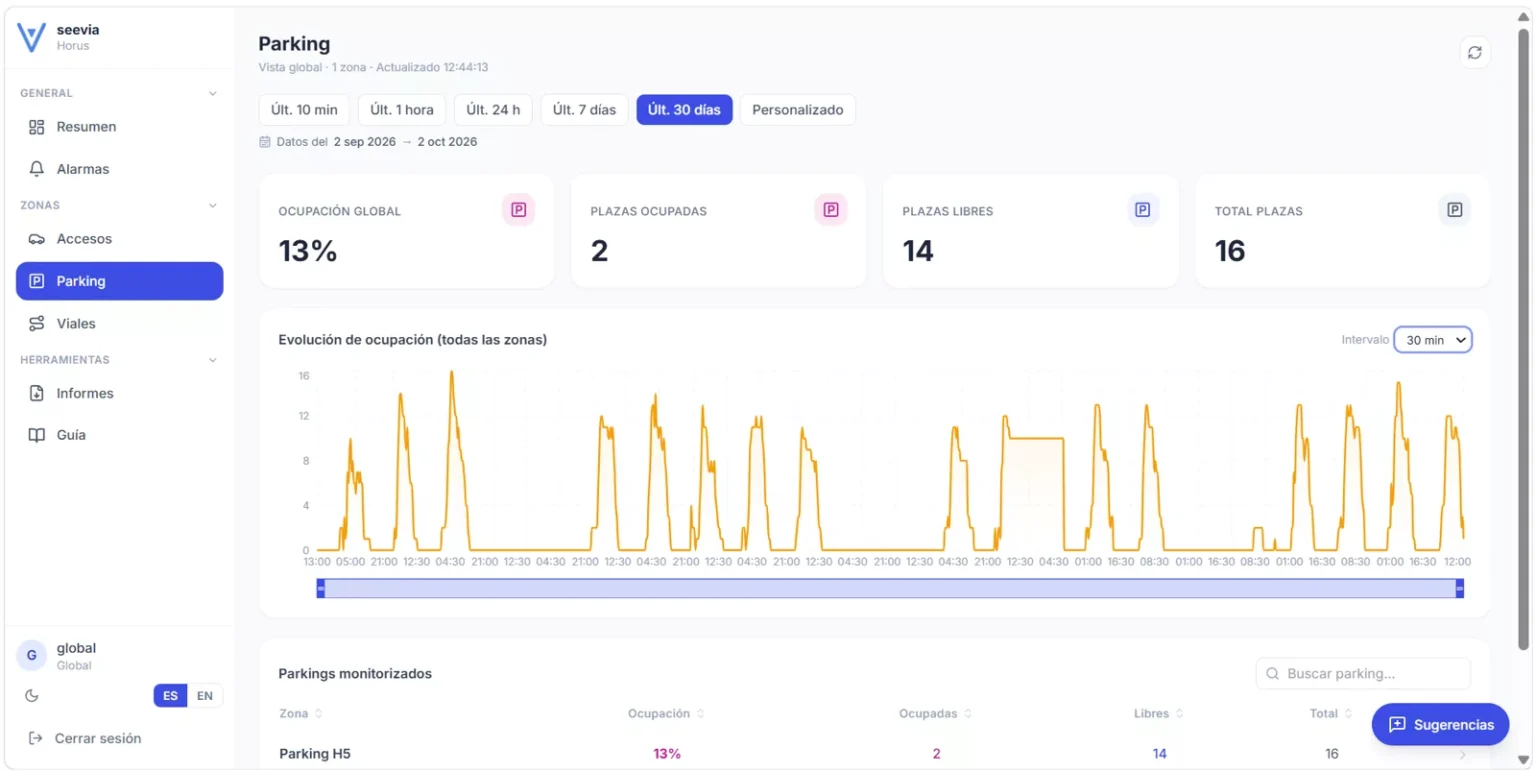Switch language to ES
The image size is (1536, 772).
click(x=170, y=696)
